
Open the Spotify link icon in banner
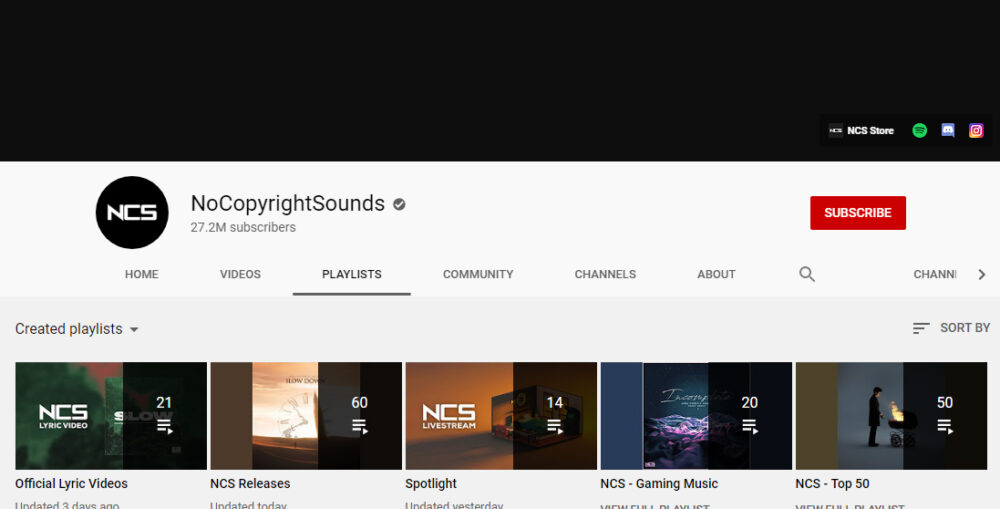pyautogui.click(x=919, y=131)
